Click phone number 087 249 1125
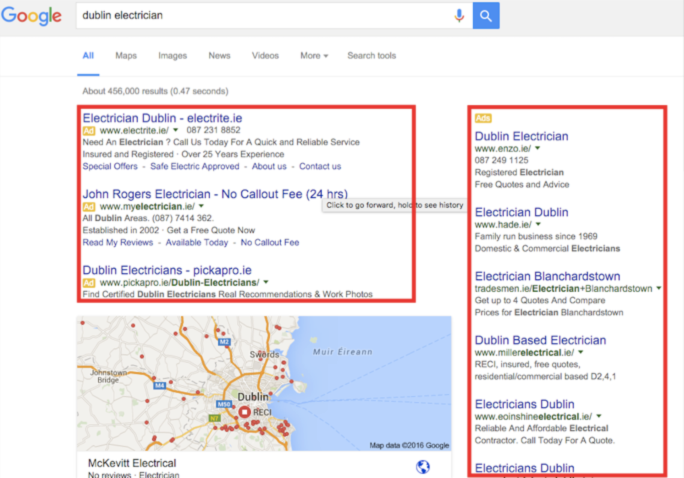This screenshot has height=478, width=684. (x=501, y=160)
